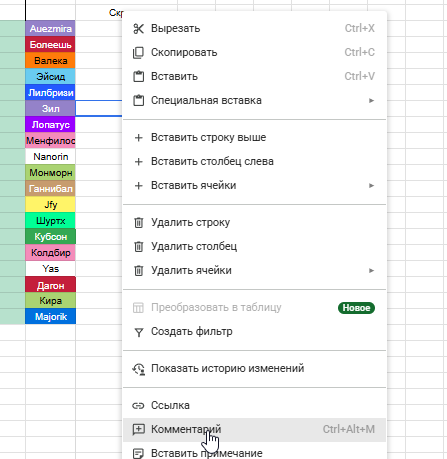
Task: Click the clipboard icon beside Вставить
Action: (x=138, y=76)
